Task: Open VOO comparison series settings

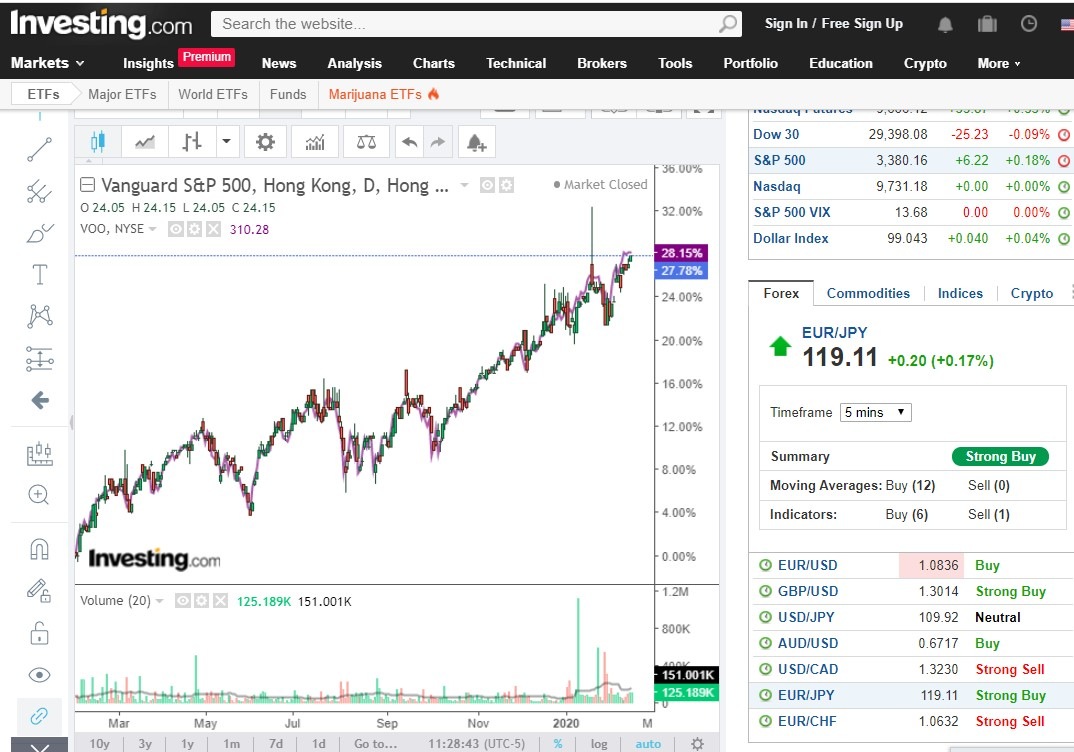Action: click(x=195, y=229)
